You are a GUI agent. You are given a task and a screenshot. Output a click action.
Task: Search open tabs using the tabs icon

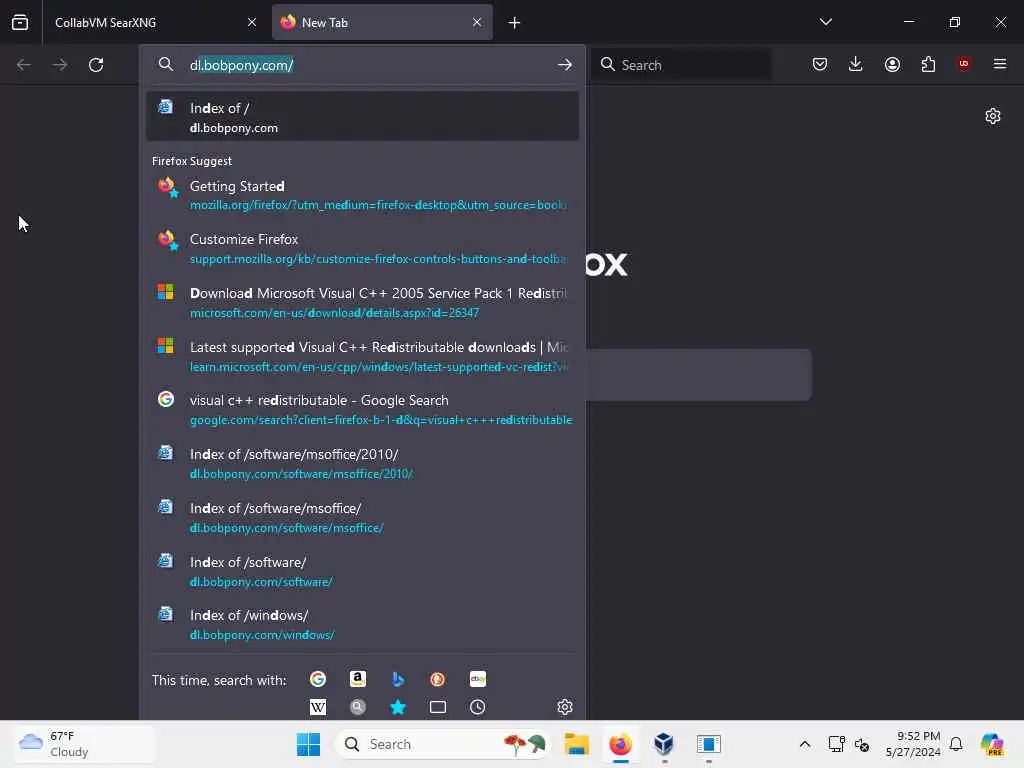(x=438, y=707)
